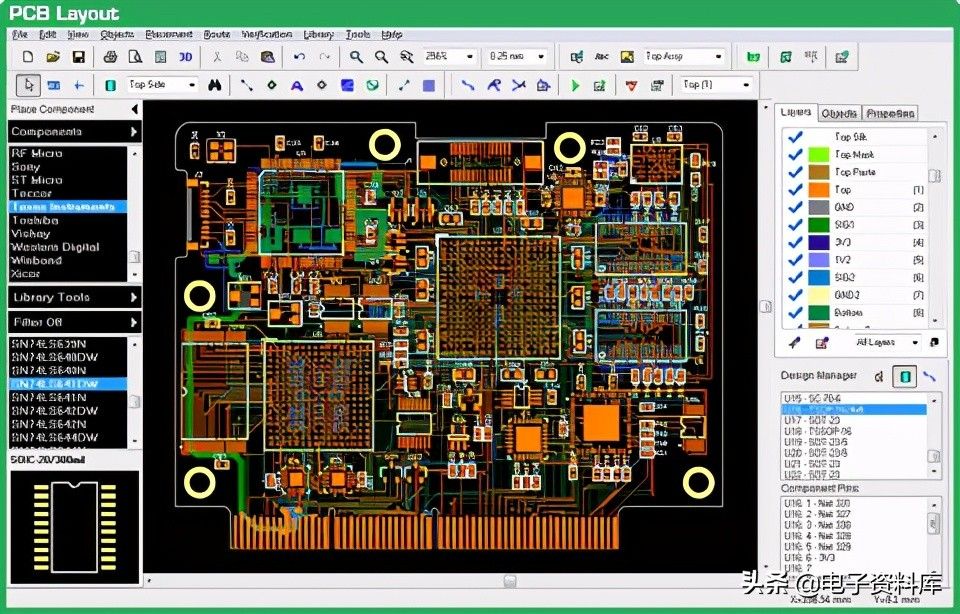Toggle visibility of the GND layer
Screen dimensions: 960x614
796,207
